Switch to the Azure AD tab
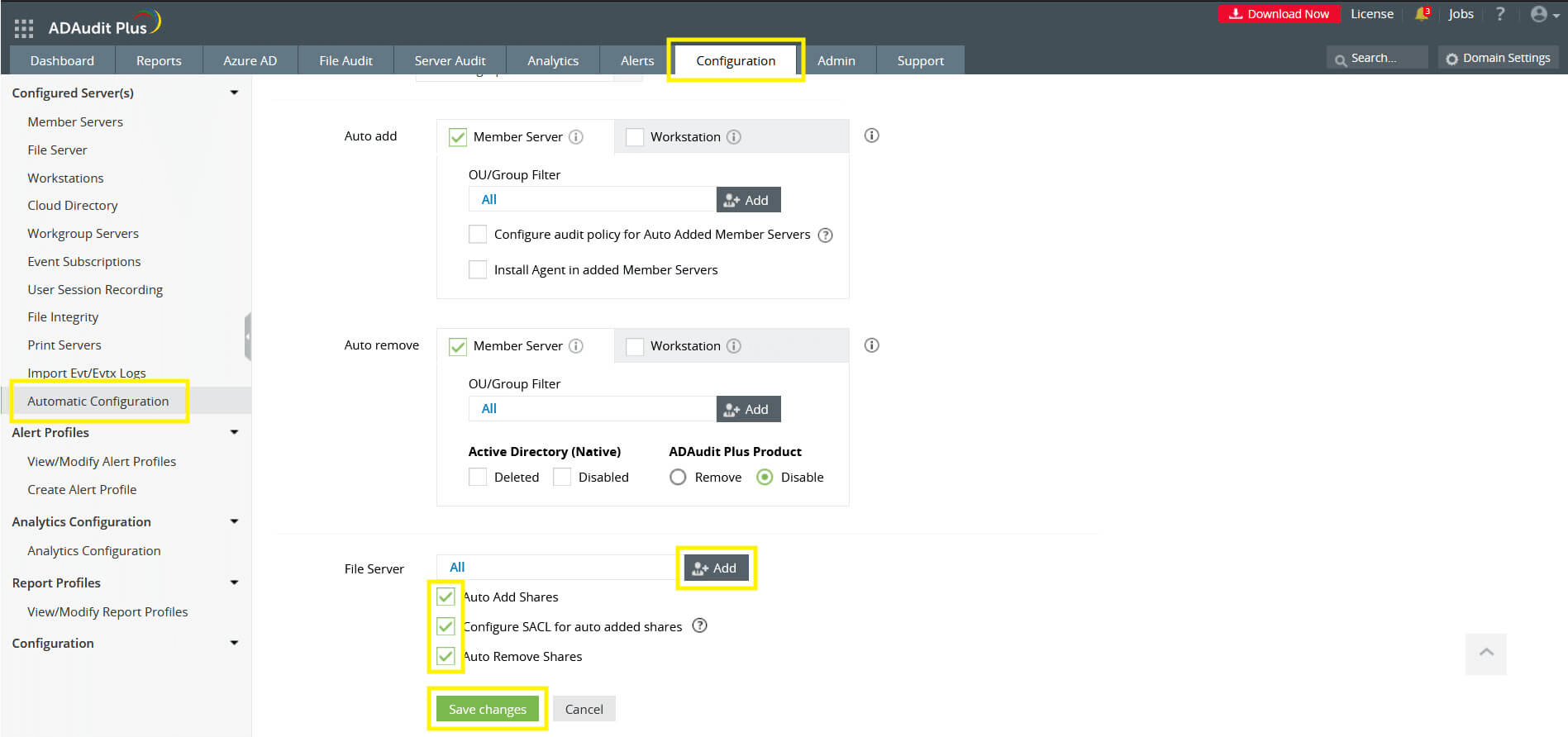Image resolution: width=1568 pixels, height=737 pixels. (250, 60)
